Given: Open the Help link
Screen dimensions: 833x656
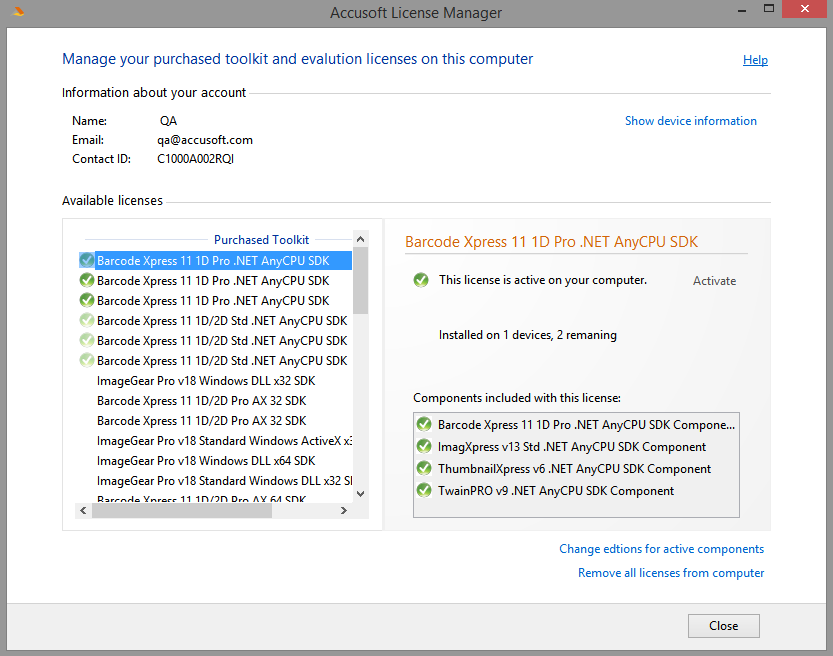Looking at the screenshot, I should [755, 60].
